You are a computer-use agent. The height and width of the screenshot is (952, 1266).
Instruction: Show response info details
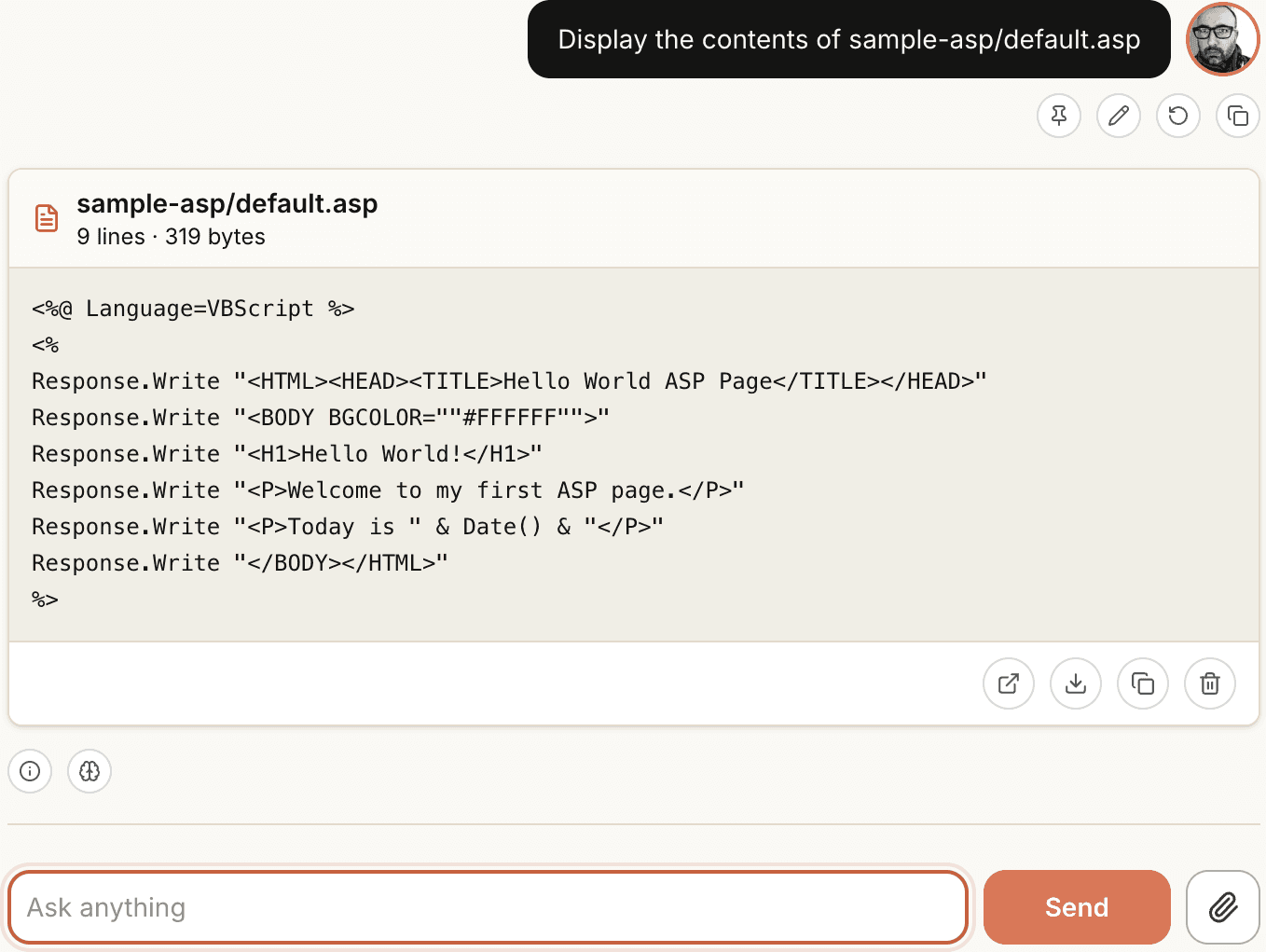pos(30,771)
